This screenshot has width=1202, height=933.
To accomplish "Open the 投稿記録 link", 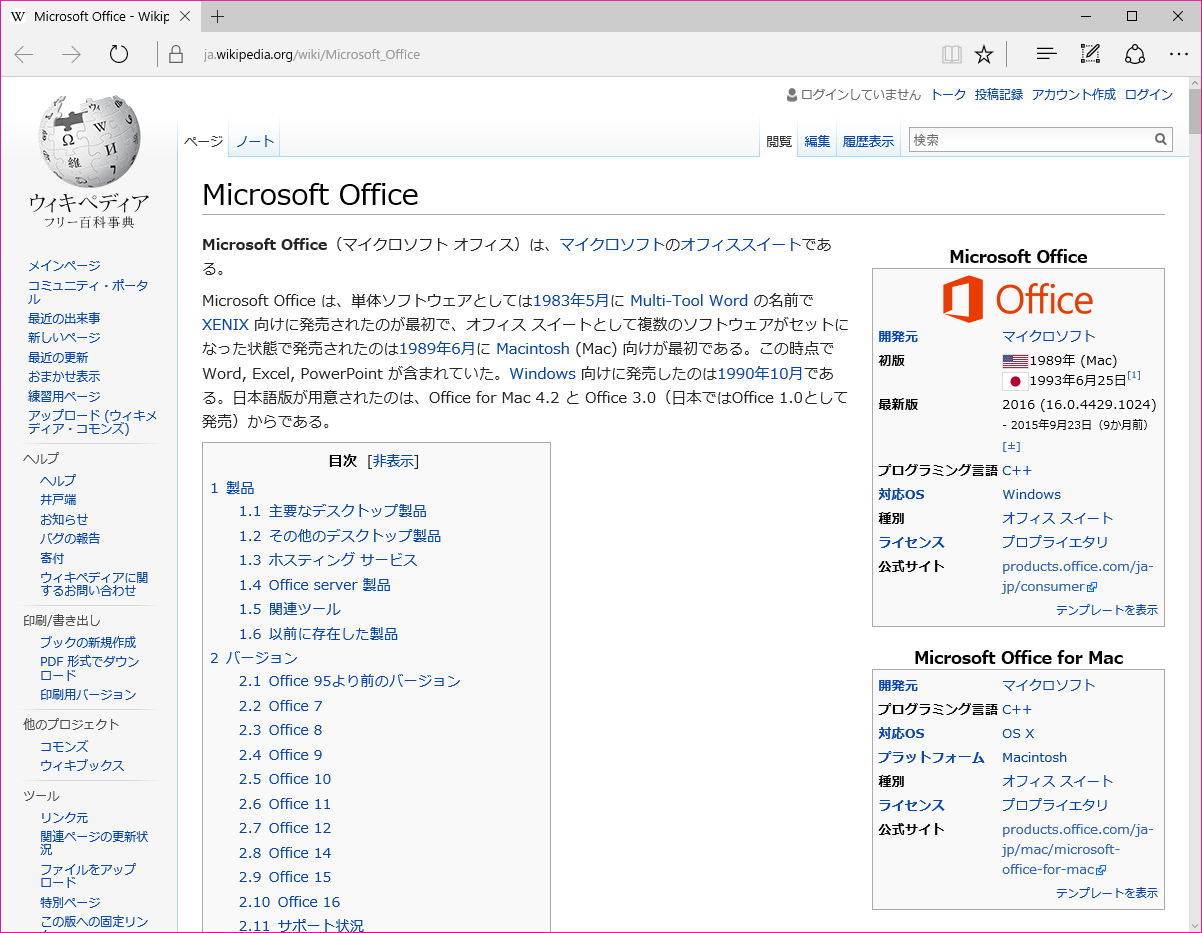I will (999, 95).
